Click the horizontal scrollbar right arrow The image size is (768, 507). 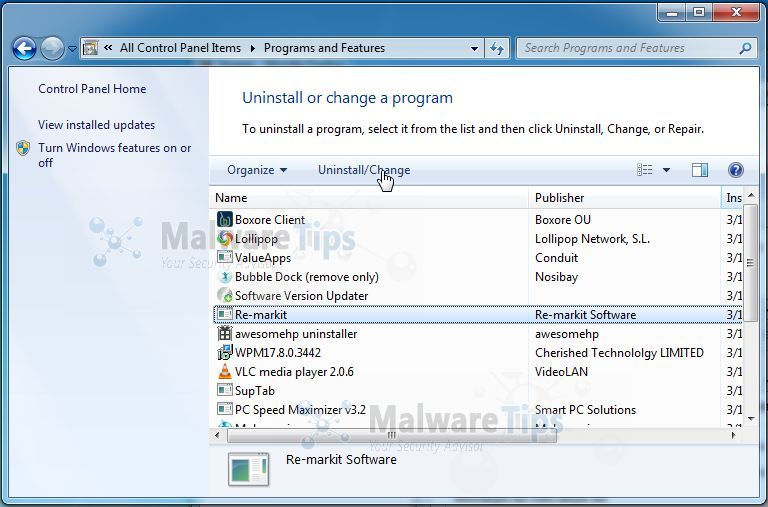point(733,435)
